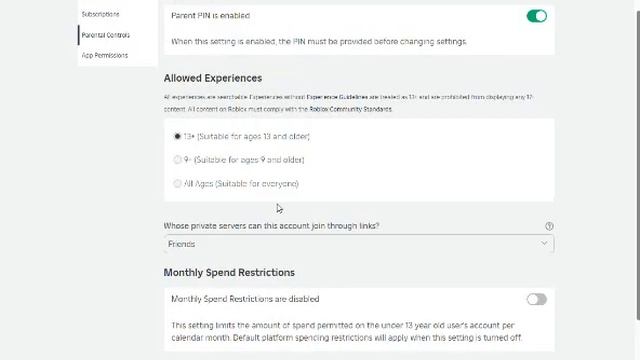Select the 9+ radio button
Screen dimensions: 640x360
pyautogui.click(x=177, y=160)
